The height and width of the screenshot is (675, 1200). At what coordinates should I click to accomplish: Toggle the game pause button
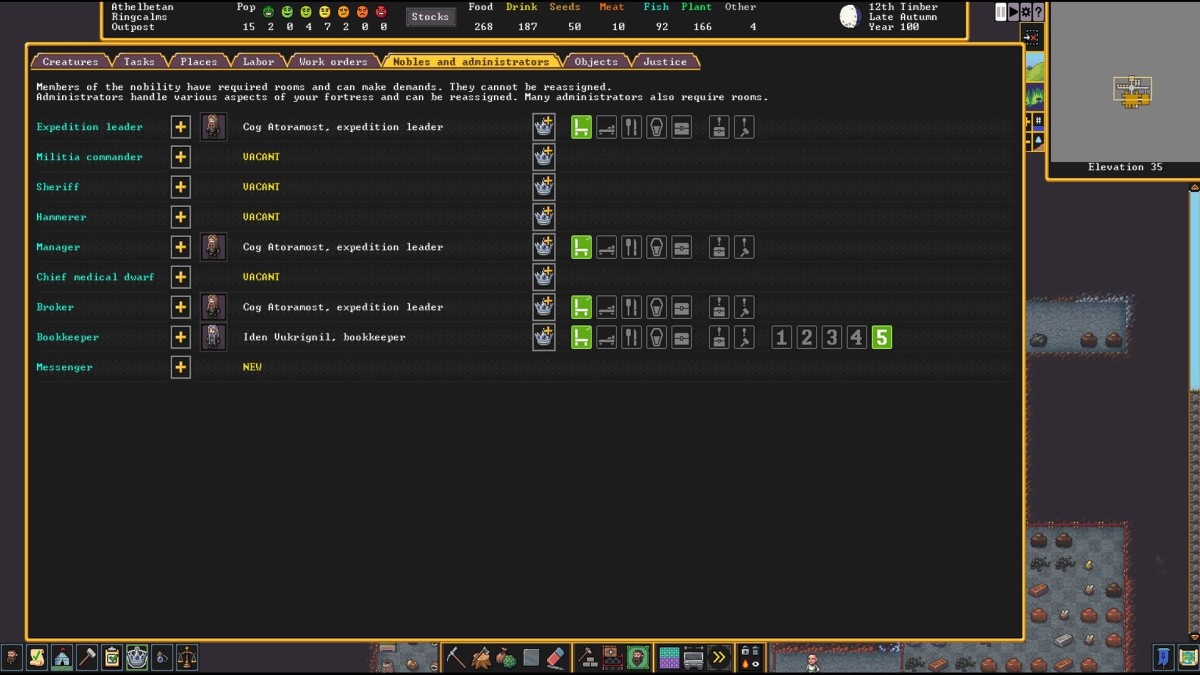pos(1001,12)
